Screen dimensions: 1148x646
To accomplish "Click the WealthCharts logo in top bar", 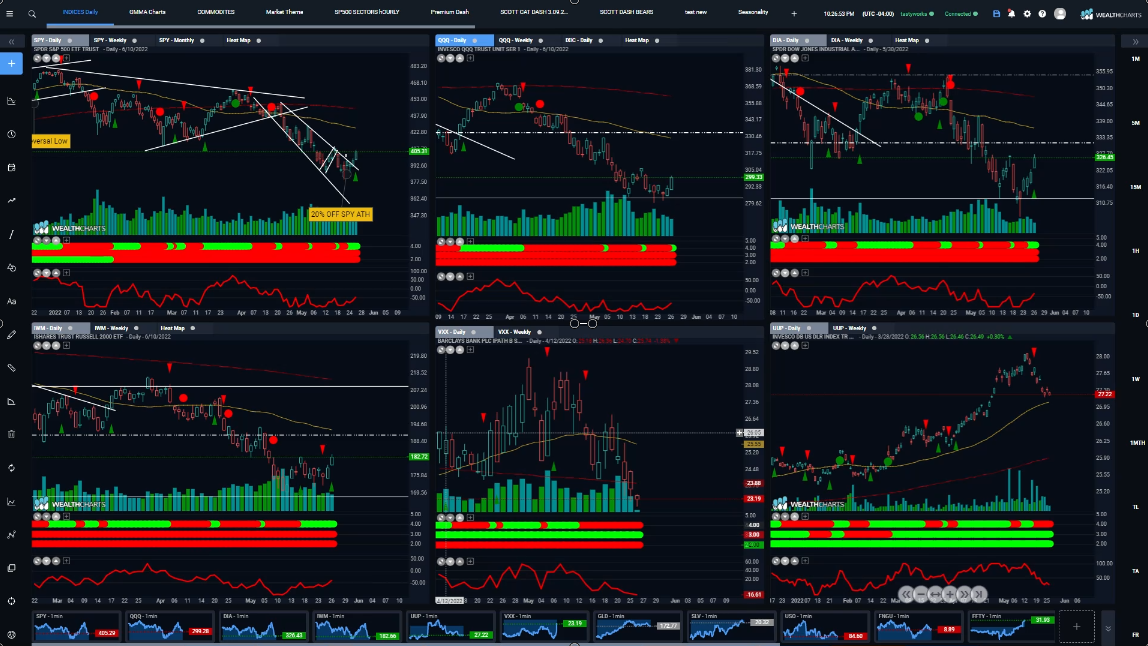I will pyautogui.click(x=1111, y=14).
